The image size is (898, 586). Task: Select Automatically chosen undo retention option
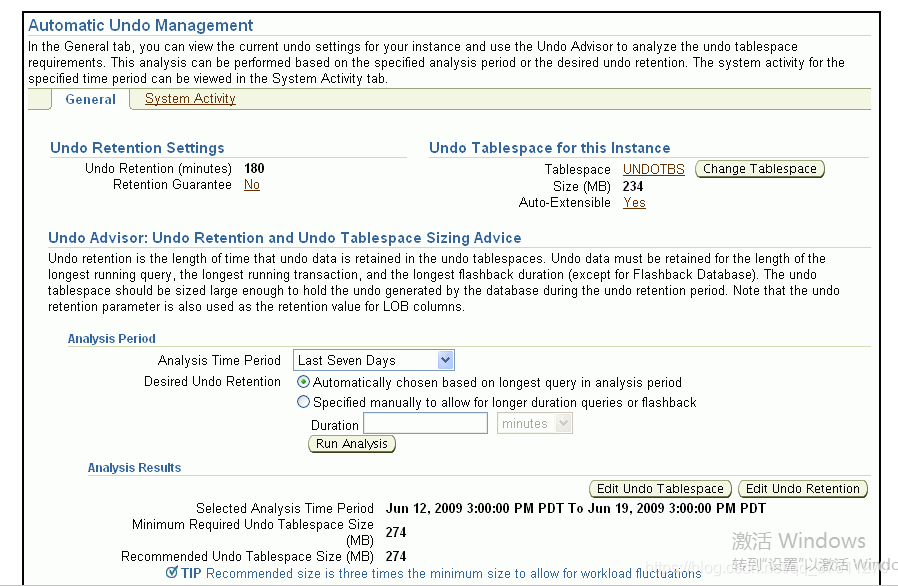tap(304, 382)
